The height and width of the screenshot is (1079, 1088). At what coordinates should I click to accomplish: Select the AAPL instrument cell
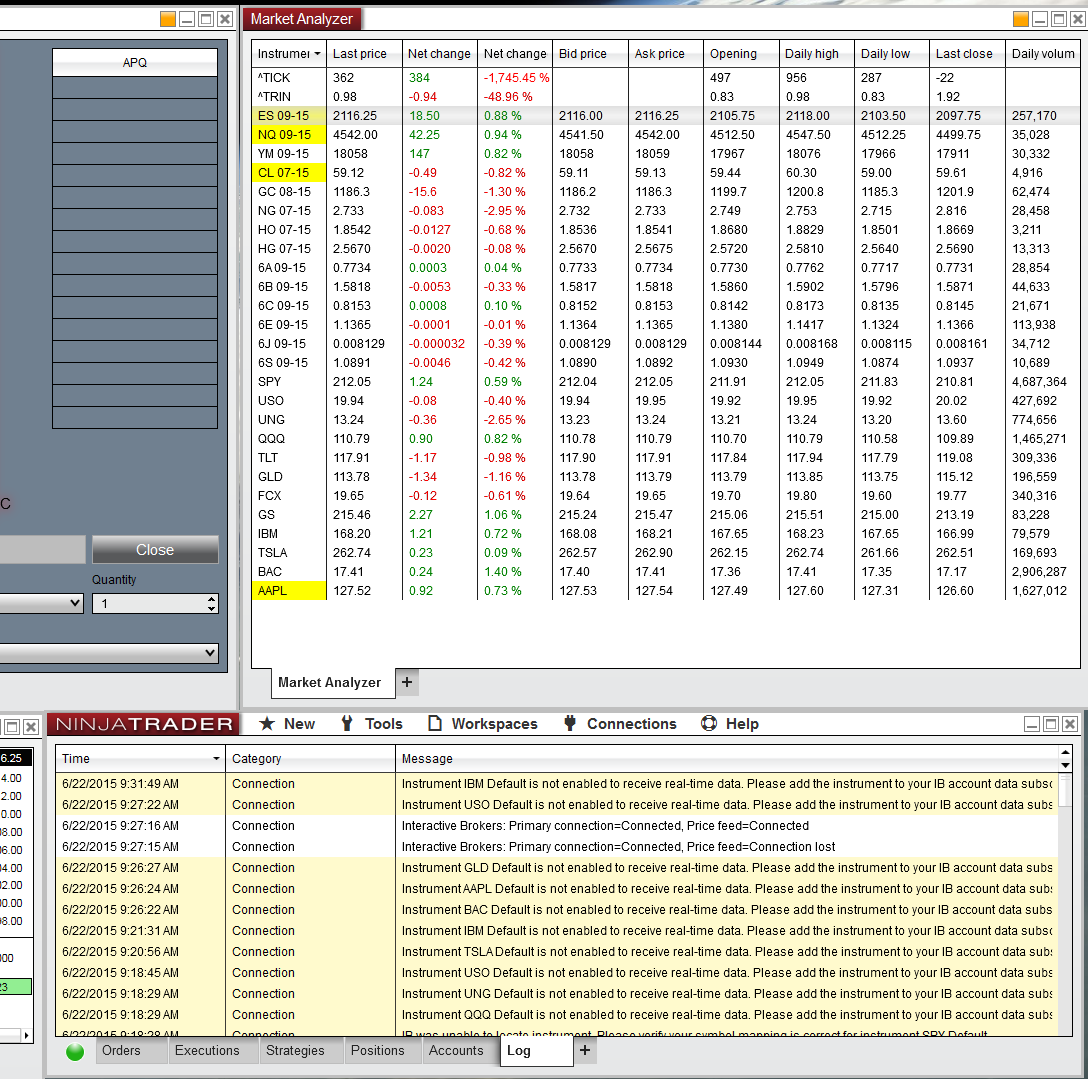pyautogui.click(x=289, y=591)
